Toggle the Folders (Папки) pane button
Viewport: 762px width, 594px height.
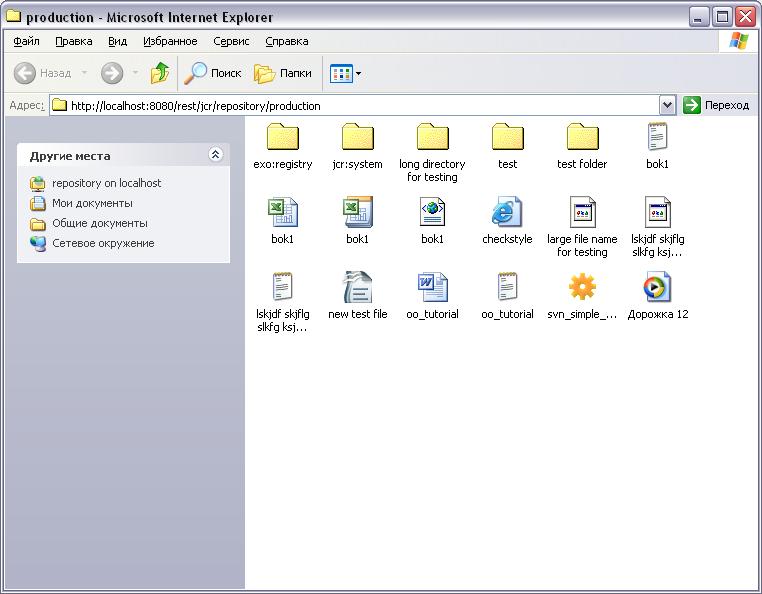pos(283,73)
